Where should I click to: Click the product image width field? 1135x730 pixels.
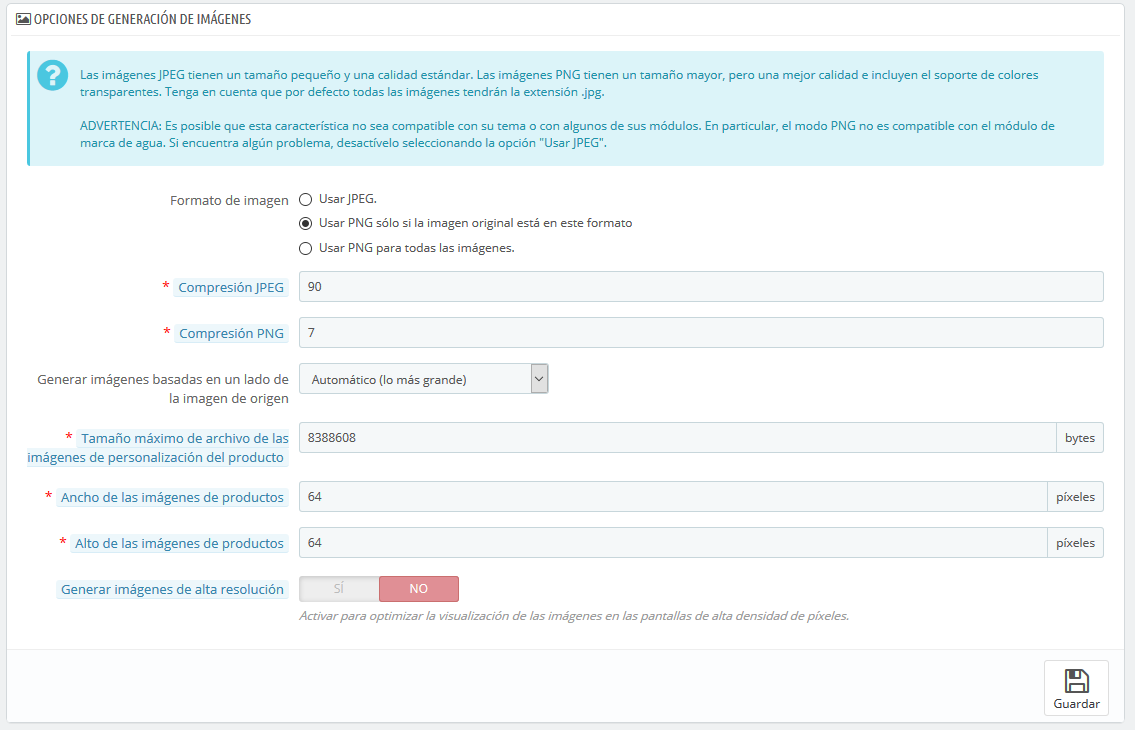[673, 497]
